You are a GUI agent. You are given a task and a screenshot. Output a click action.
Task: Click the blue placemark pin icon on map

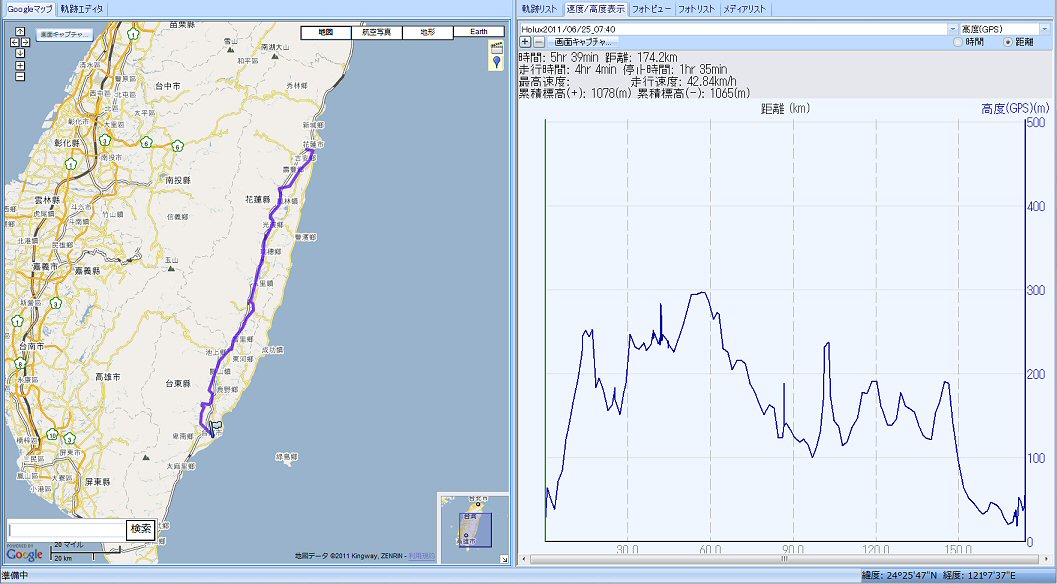click(x=497, y=63)
